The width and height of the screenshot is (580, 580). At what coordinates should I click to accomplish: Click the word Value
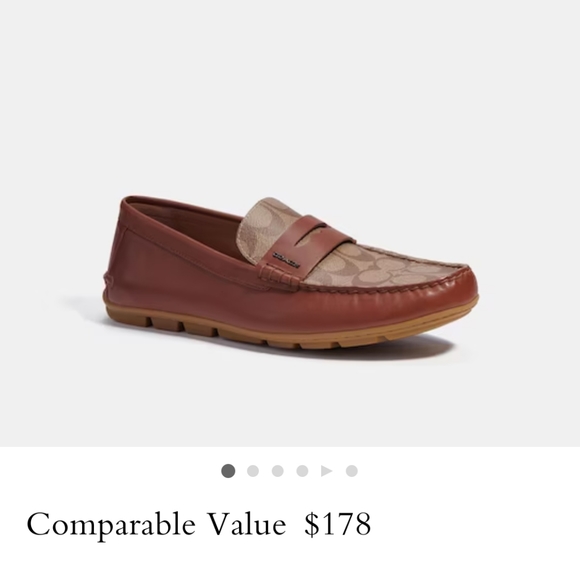246,524
